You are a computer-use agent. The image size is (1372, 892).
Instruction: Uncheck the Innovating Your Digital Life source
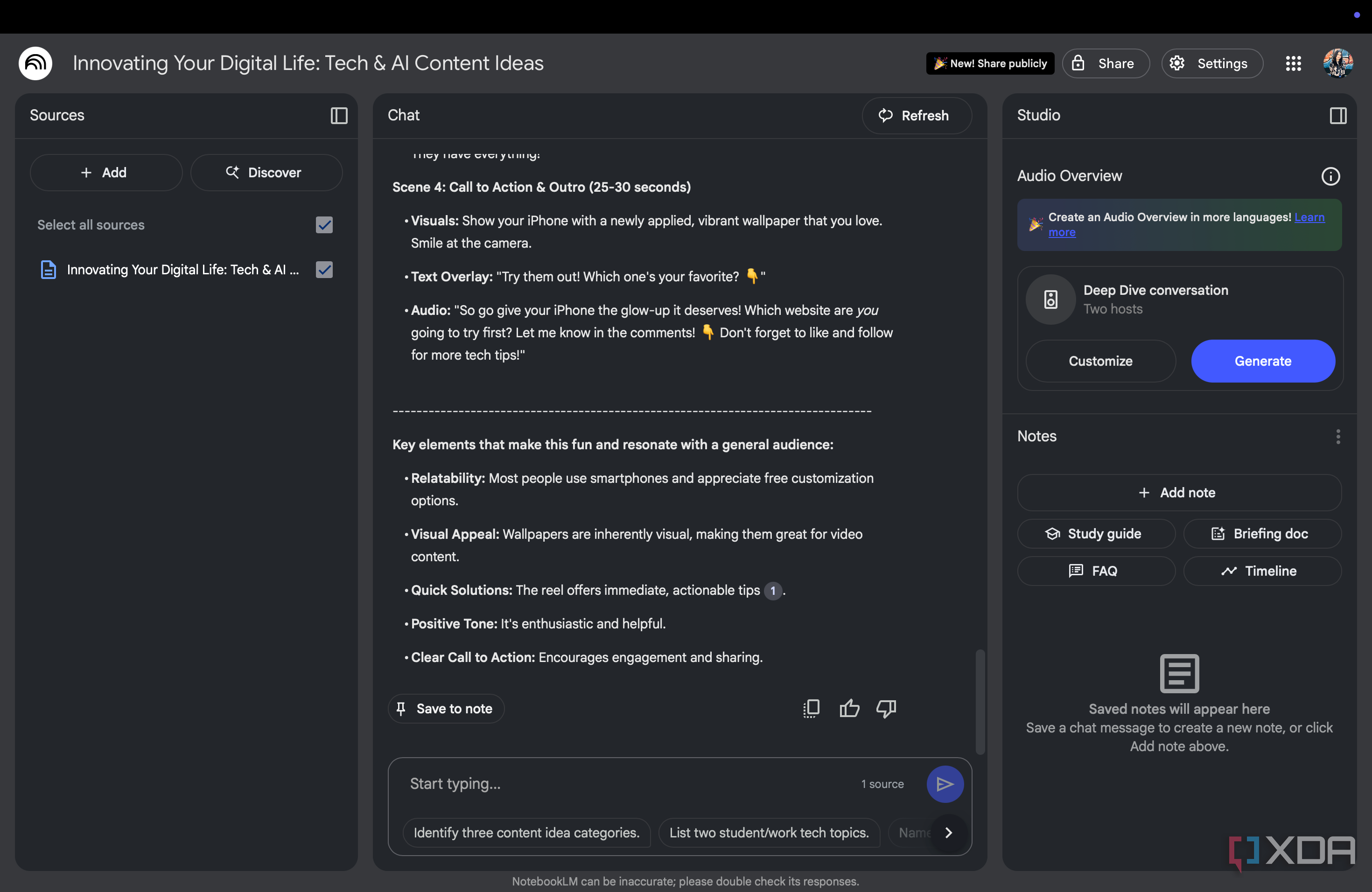coord(324,269)
